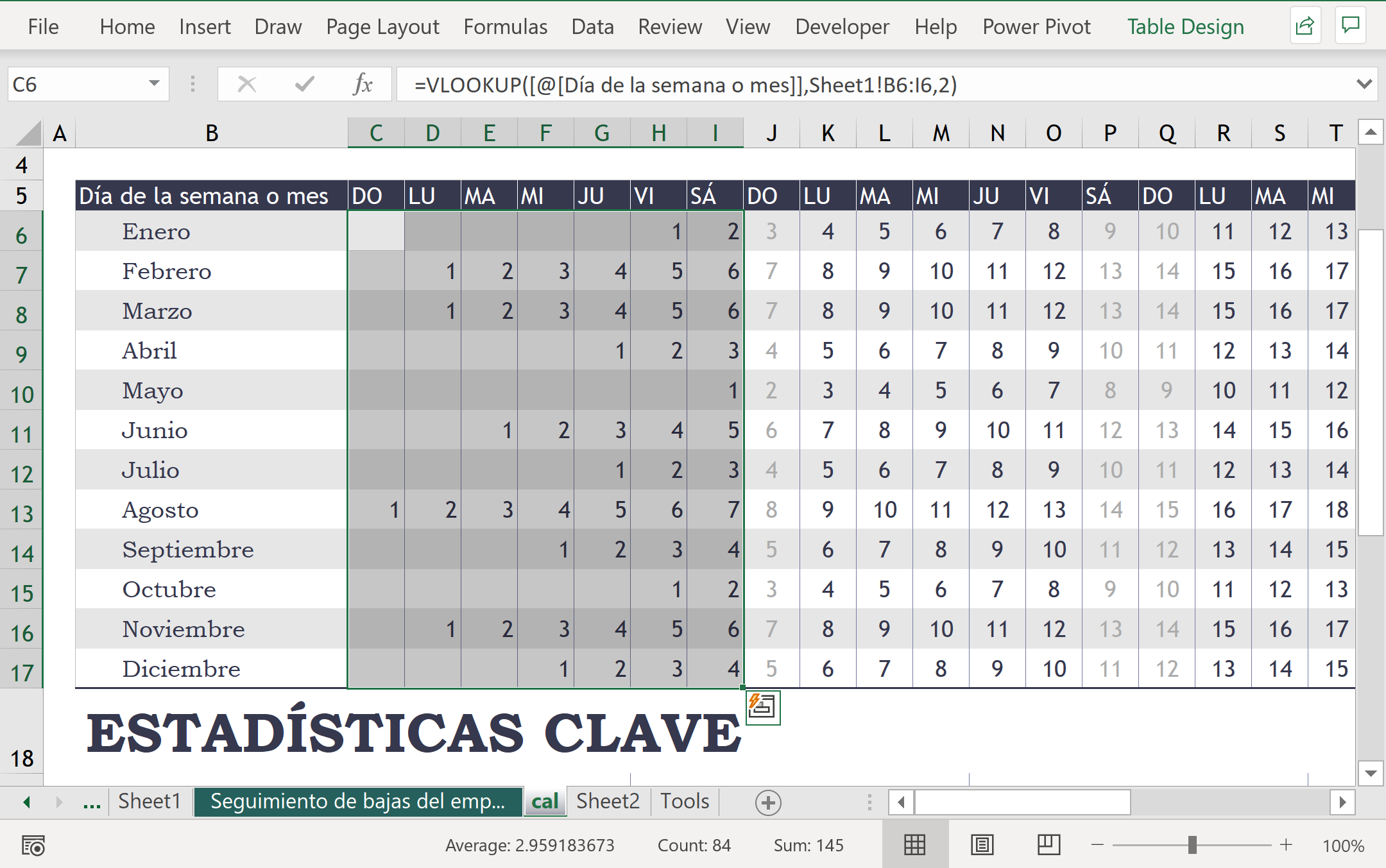Open the Table Design ribbon tab
This screenshot has width=1386, height=868.
tap(1185, 27)
